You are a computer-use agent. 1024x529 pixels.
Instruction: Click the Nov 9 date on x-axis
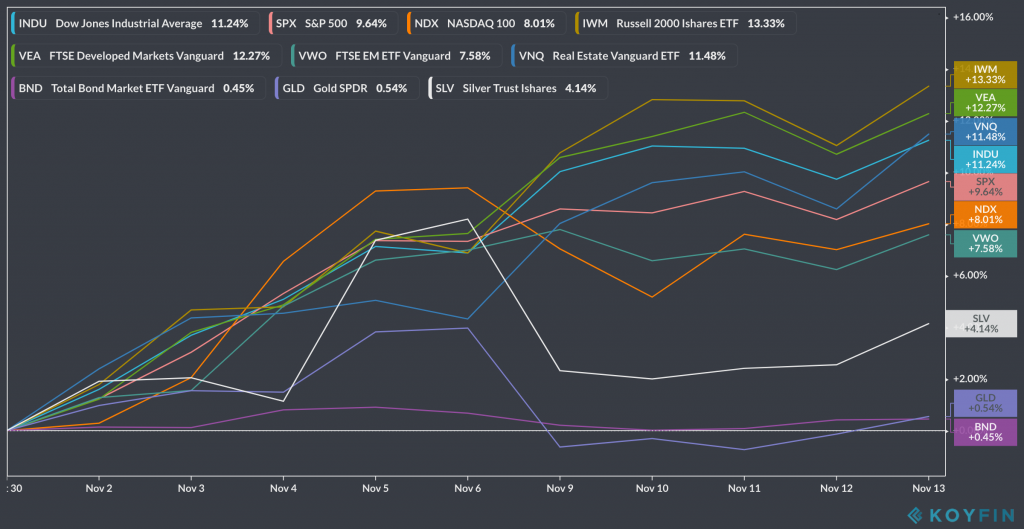tap(559, 488)
